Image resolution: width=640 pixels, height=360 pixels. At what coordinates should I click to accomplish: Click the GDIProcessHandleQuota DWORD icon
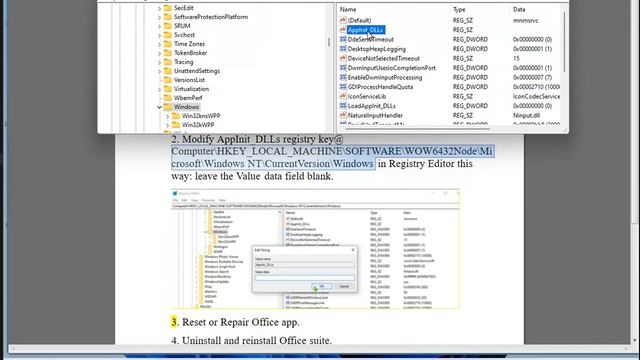pyautogui.click(x=343, y=87)
